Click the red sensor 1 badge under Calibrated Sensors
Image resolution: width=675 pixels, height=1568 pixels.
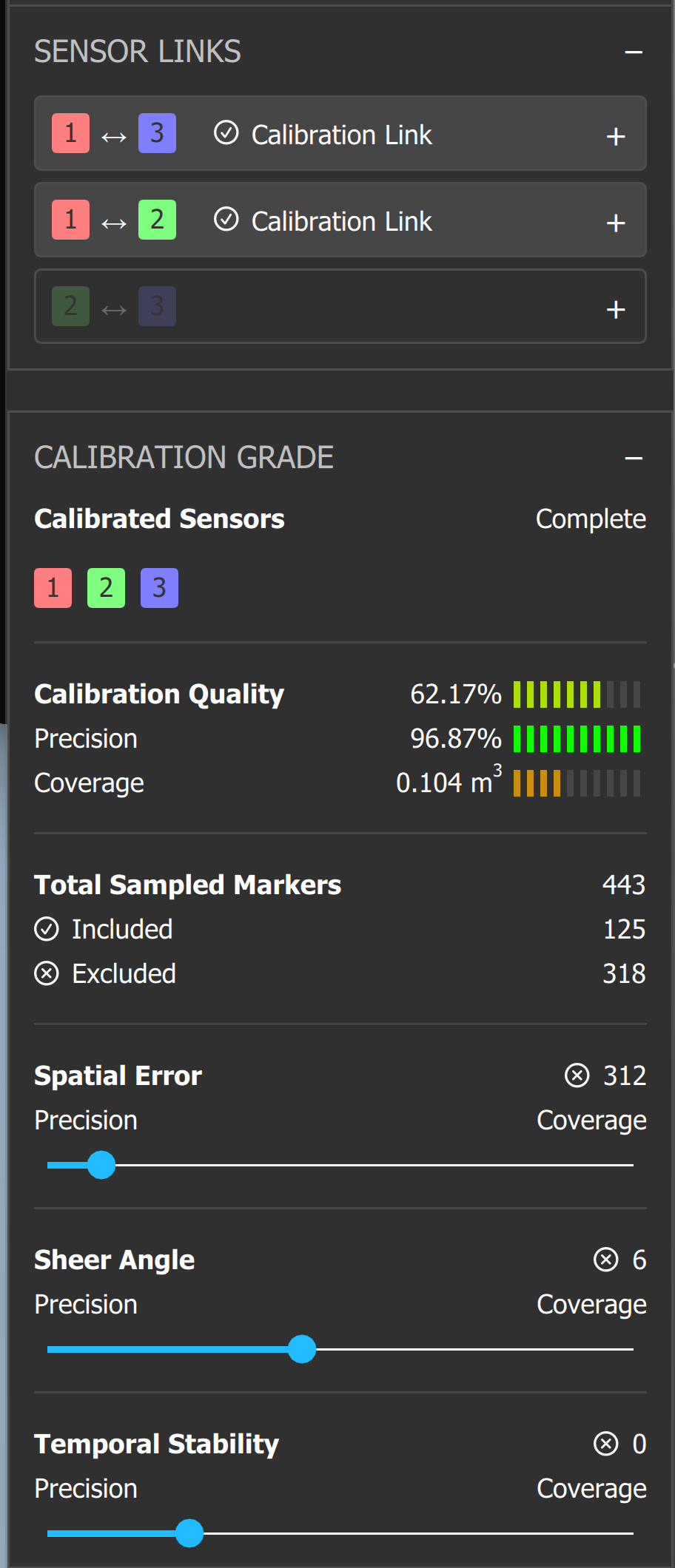tap(53, 588)
